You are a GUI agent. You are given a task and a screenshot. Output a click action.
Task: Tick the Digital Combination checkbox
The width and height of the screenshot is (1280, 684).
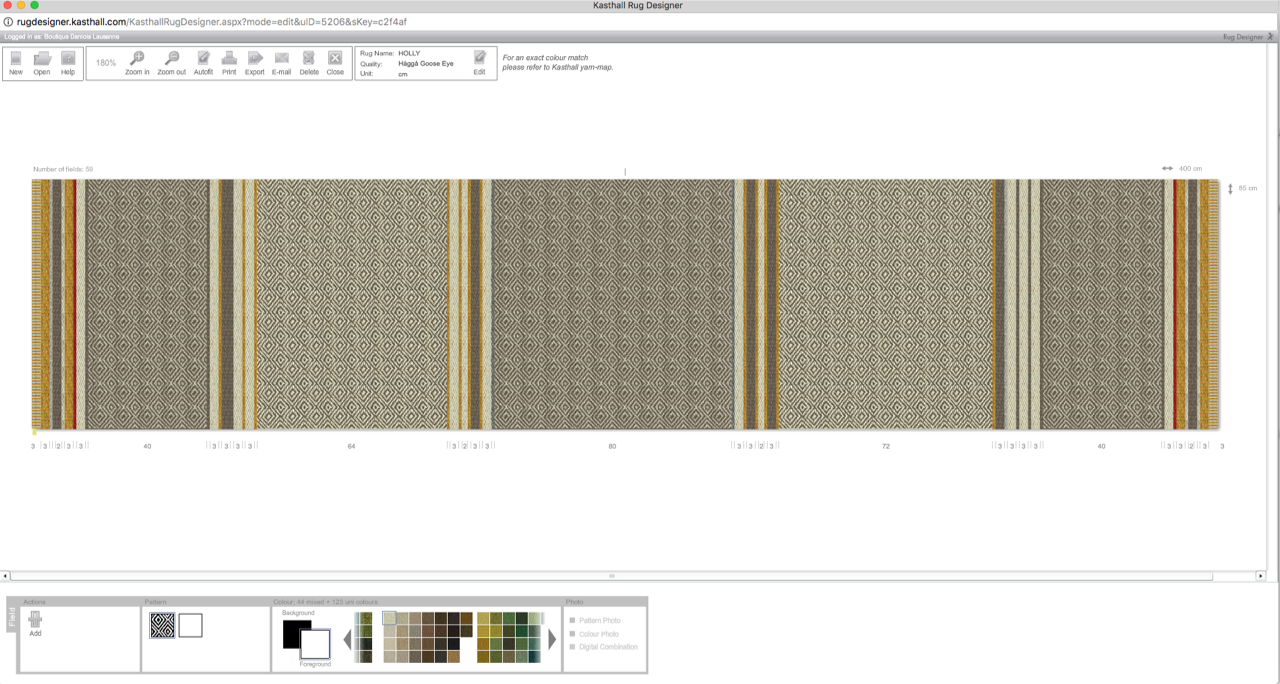(572, 647)
